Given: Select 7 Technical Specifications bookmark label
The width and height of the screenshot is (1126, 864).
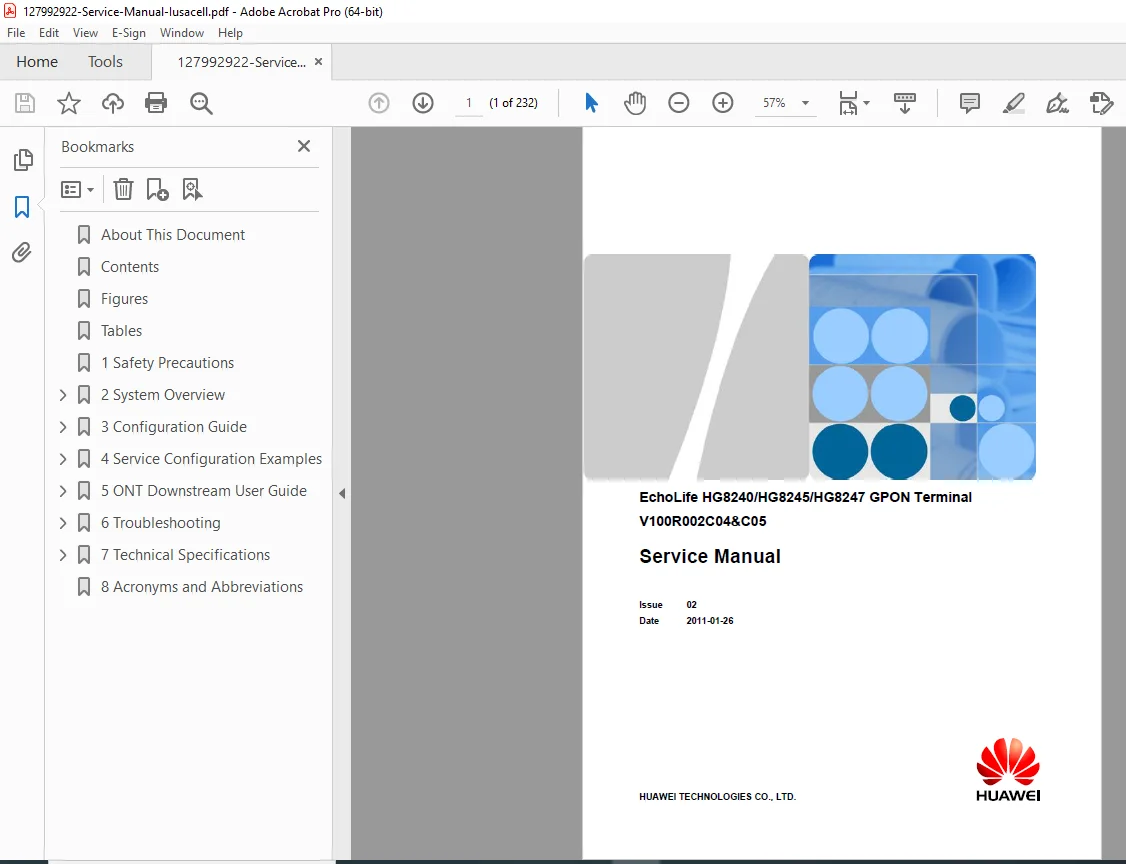Looking at the screenshot, I should [185, 555].
